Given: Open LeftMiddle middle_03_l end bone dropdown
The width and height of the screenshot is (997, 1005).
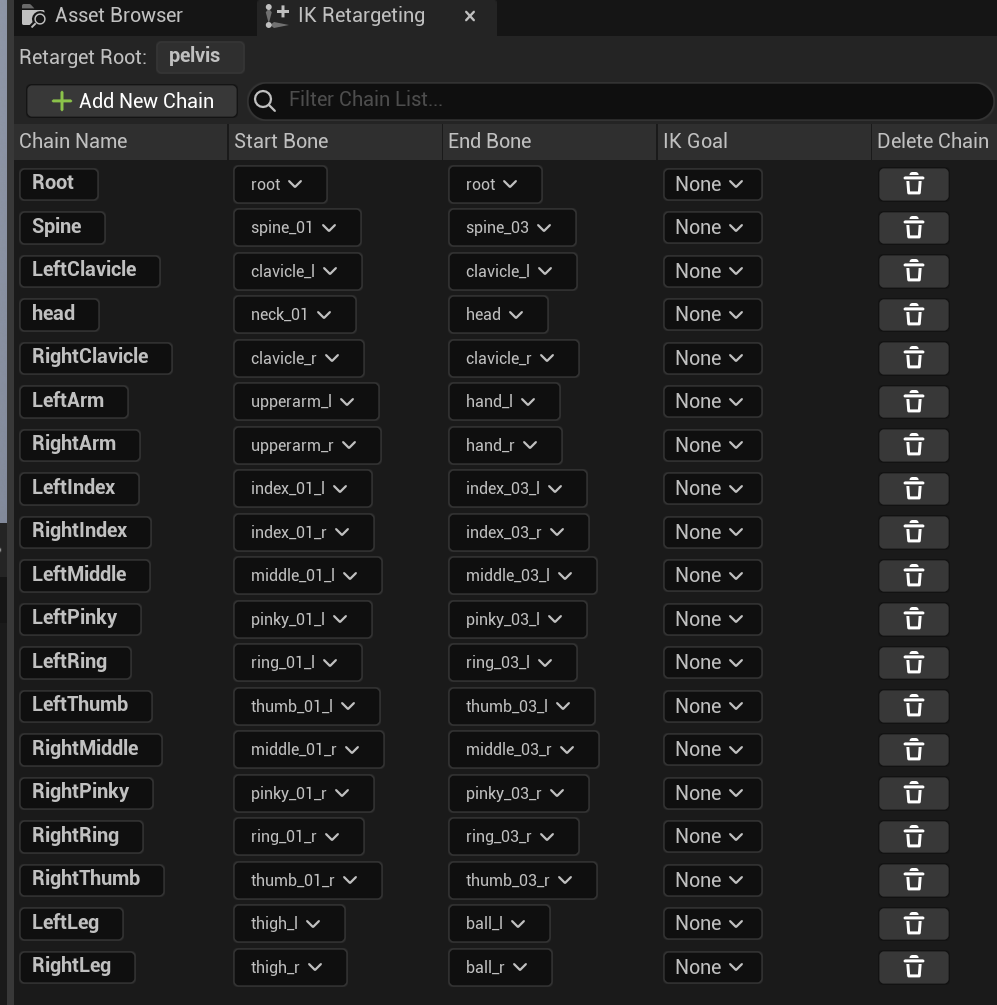Looking at the screenshot, I should pyautogui.click(x=522, y=576).
